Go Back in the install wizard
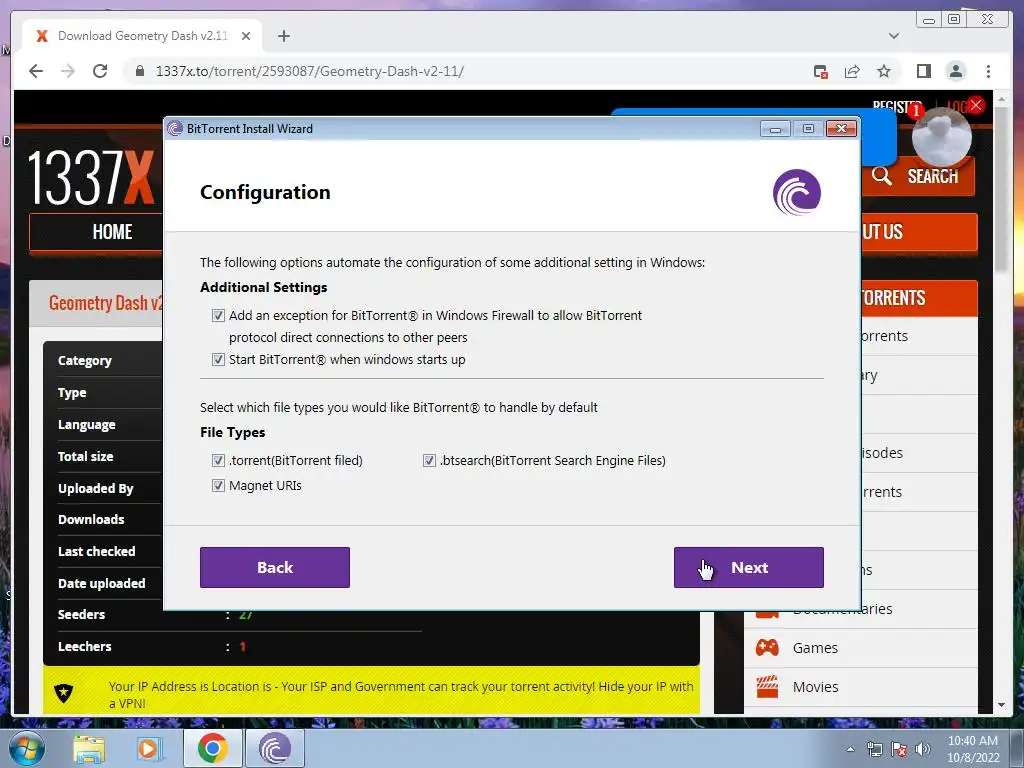 click(275, 568)
